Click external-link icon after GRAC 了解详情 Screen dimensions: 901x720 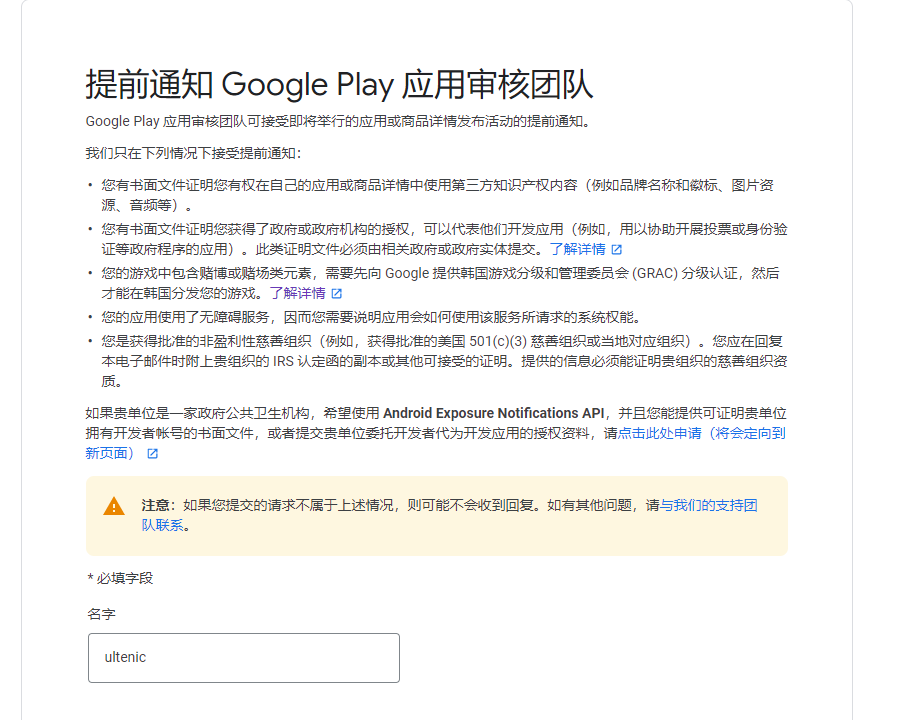pos(337,293)
